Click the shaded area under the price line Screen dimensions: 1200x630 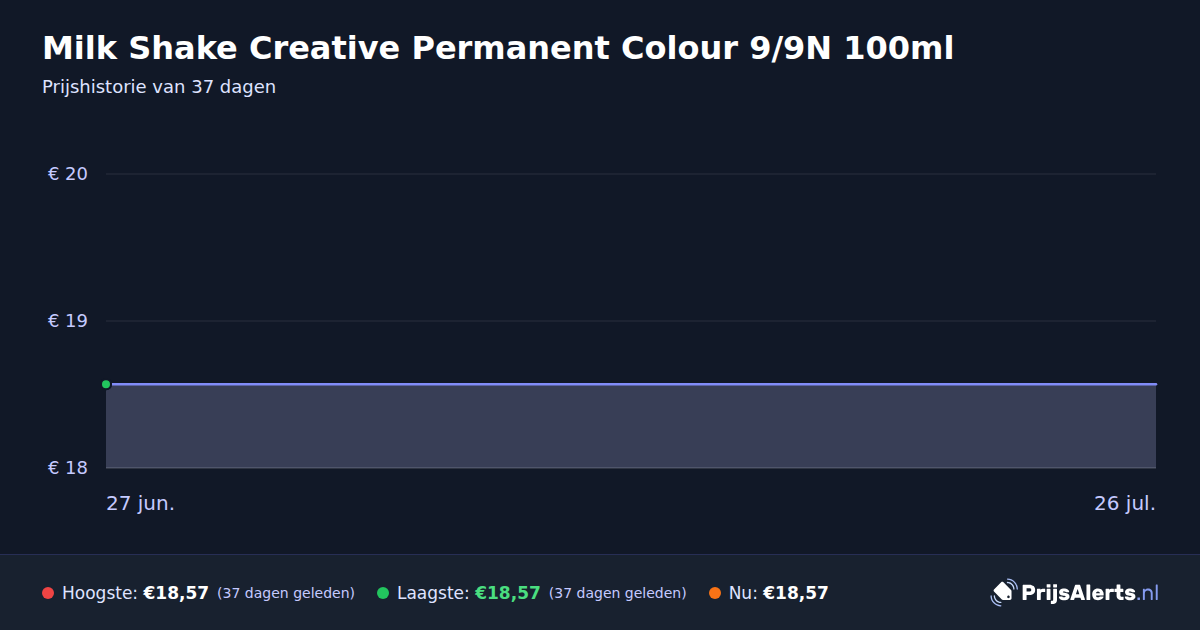(631, 427)
